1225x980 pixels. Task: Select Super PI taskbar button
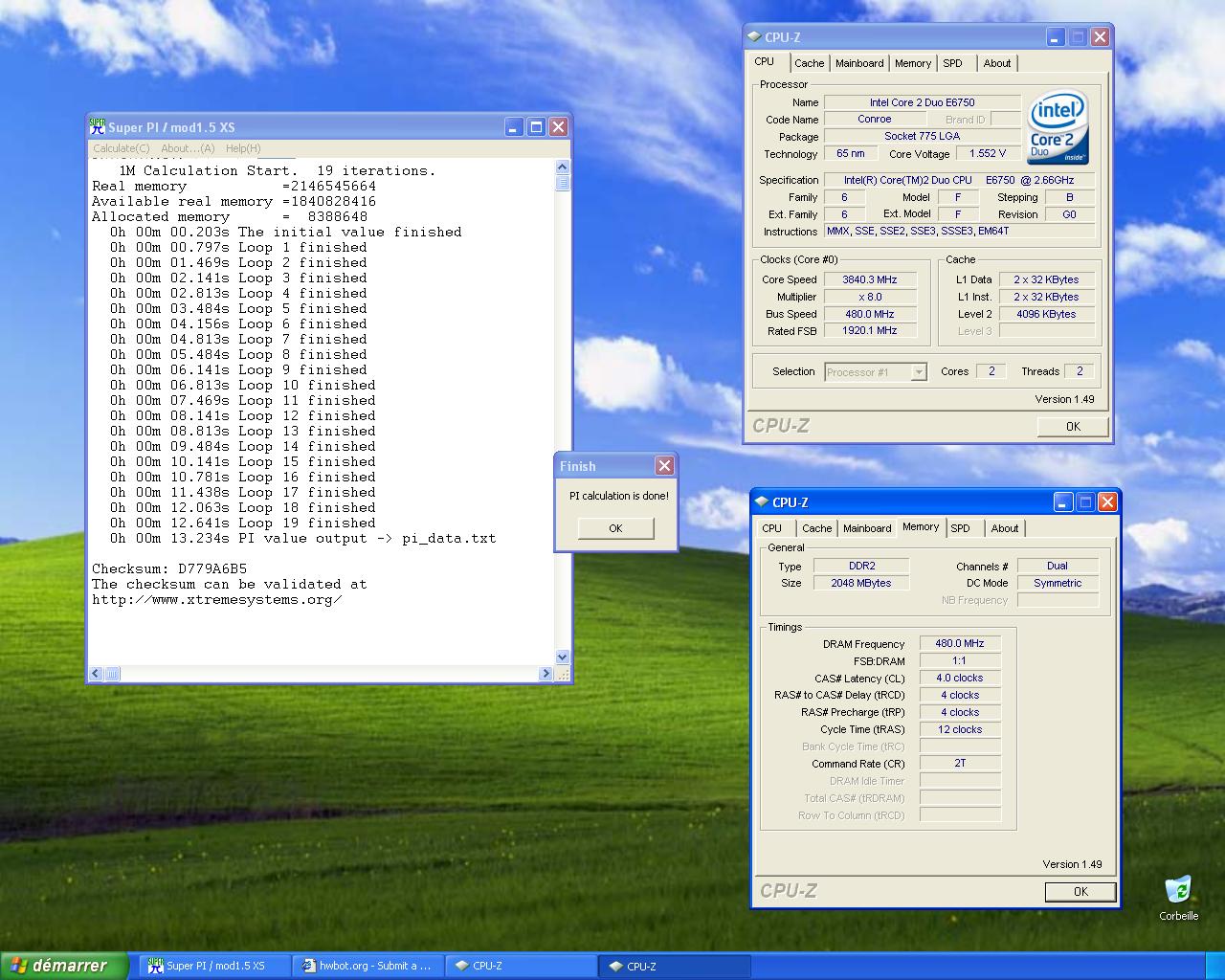215,966
